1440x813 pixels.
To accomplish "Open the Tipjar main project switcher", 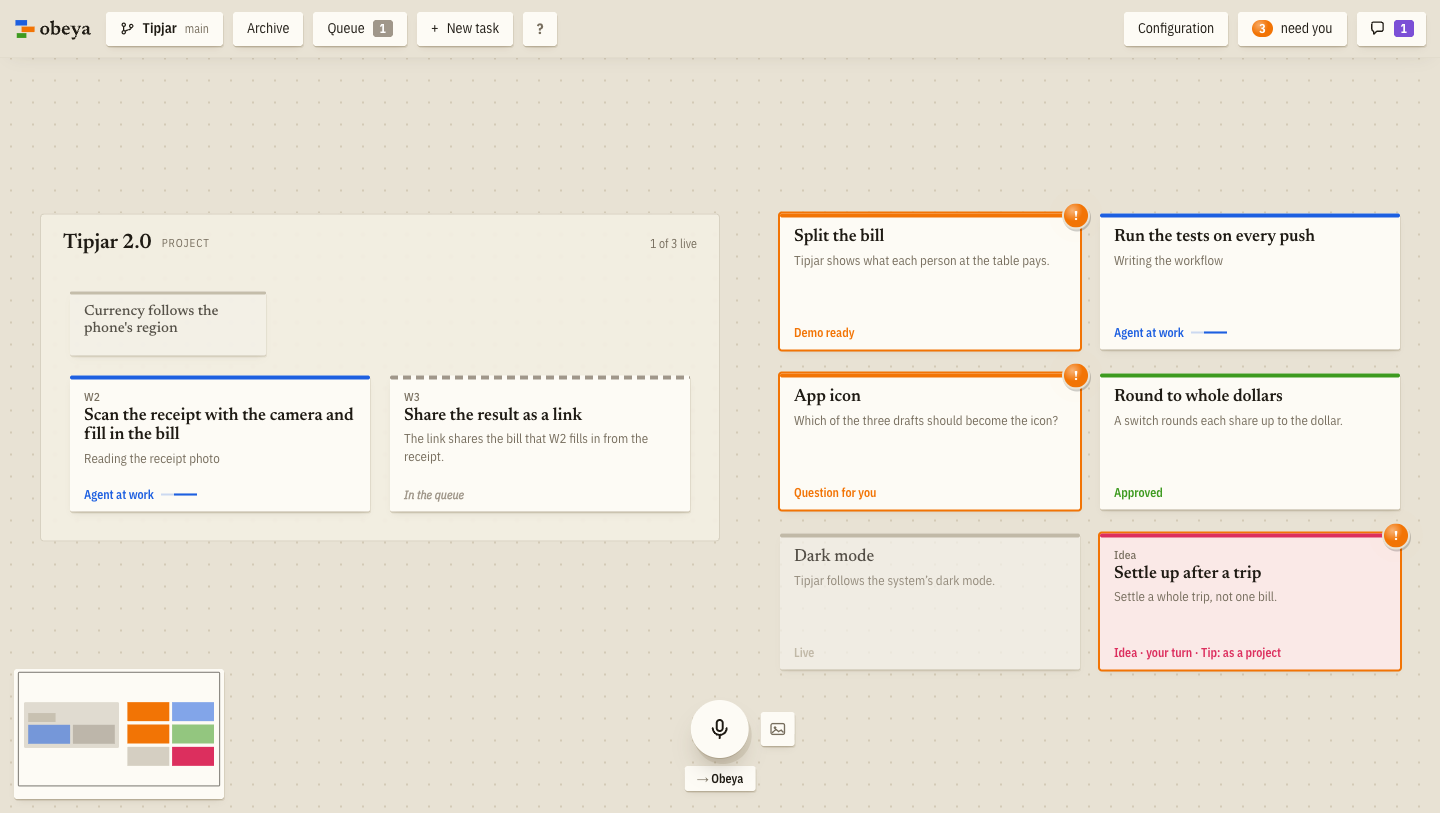I will pyautogui.click(x=165, y=29).
